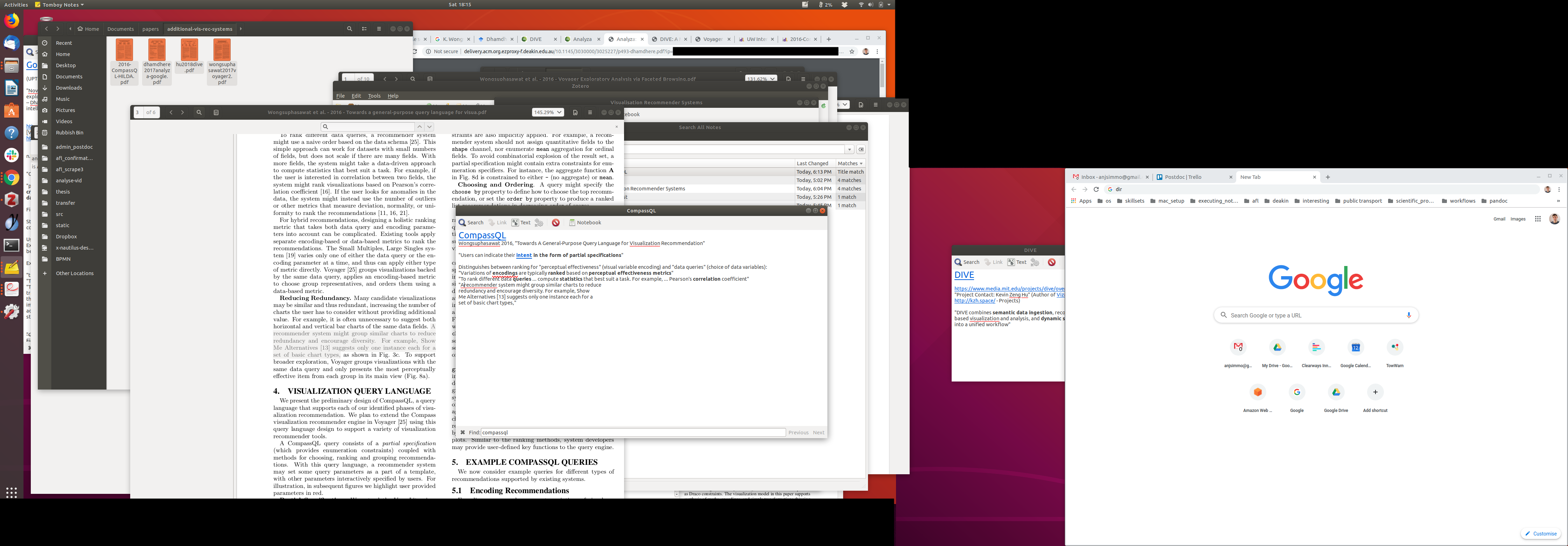Toggle list/grid view in Files window
Image resolution: width=1568 pixels, height=546 pixels.
[x=364, y=29]
